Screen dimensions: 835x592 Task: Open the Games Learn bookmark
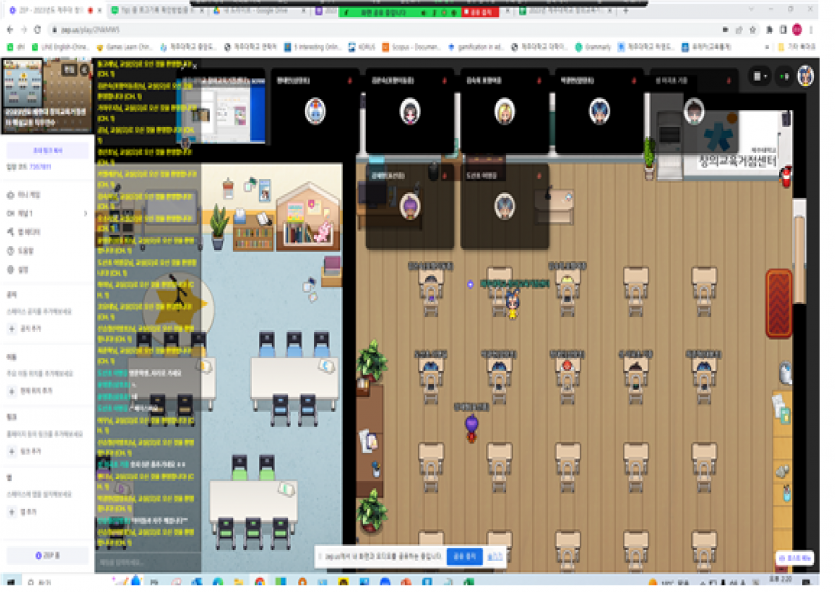124,47
